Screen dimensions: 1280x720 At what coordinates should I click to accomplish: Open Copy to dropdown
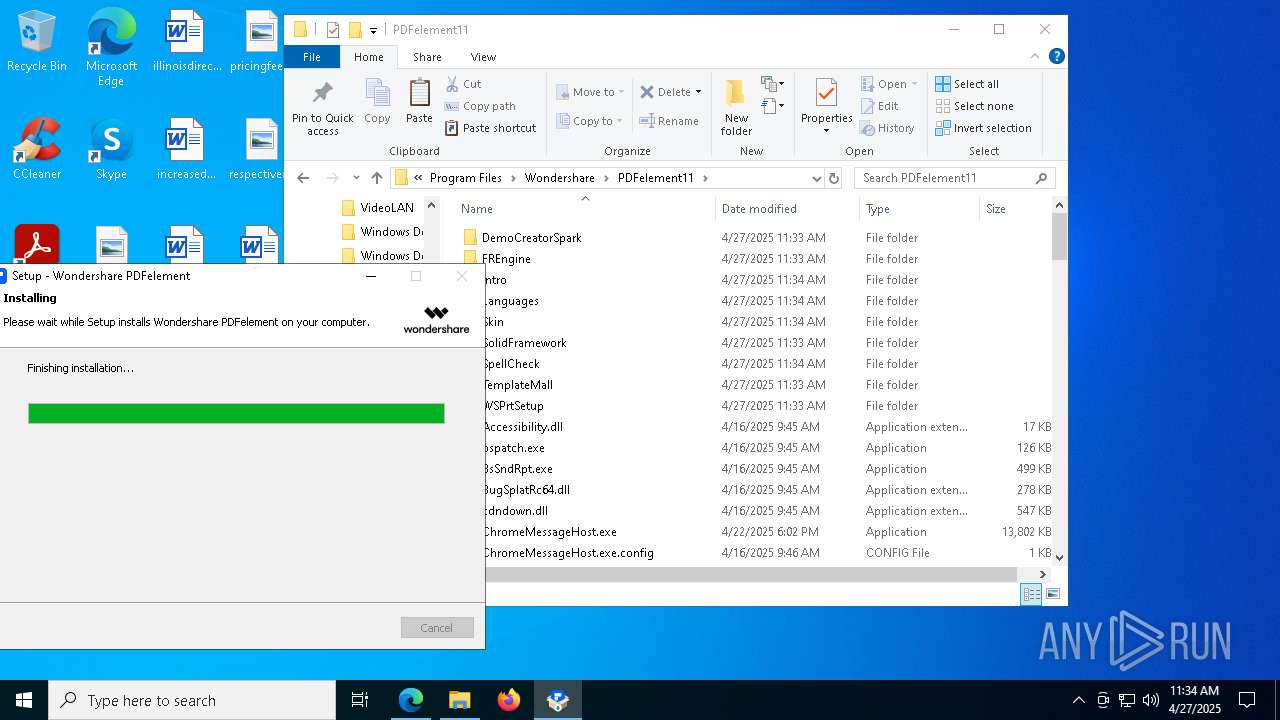tap(590, 121)
